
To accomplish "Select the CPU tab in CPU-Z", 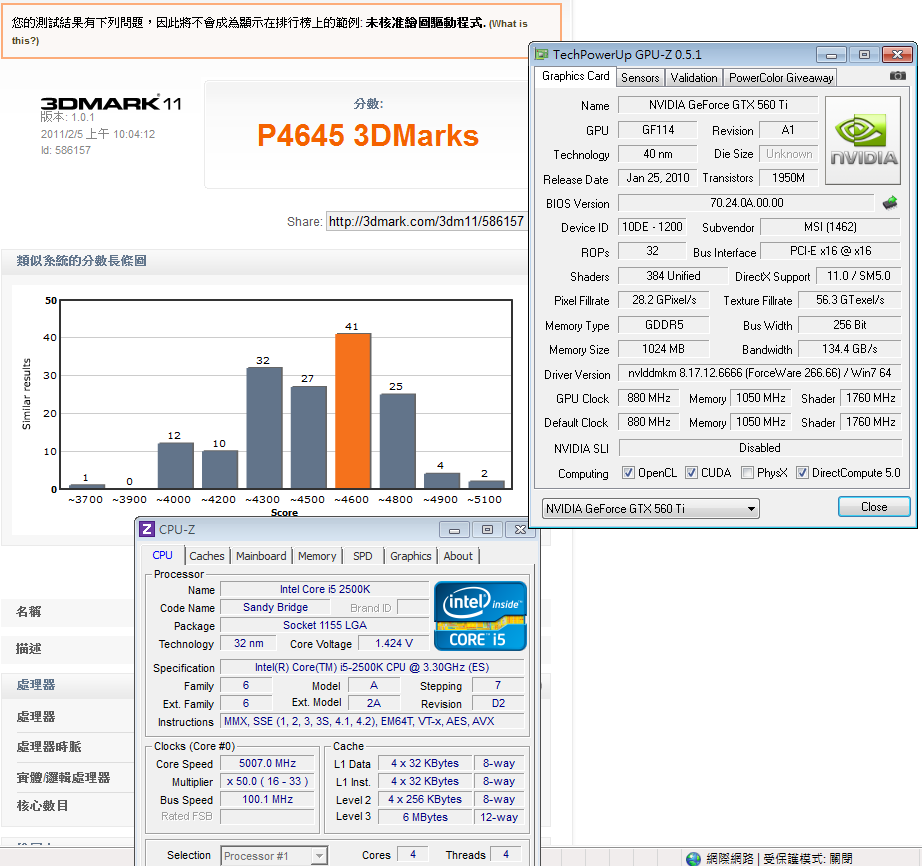I will pos(162,555).
